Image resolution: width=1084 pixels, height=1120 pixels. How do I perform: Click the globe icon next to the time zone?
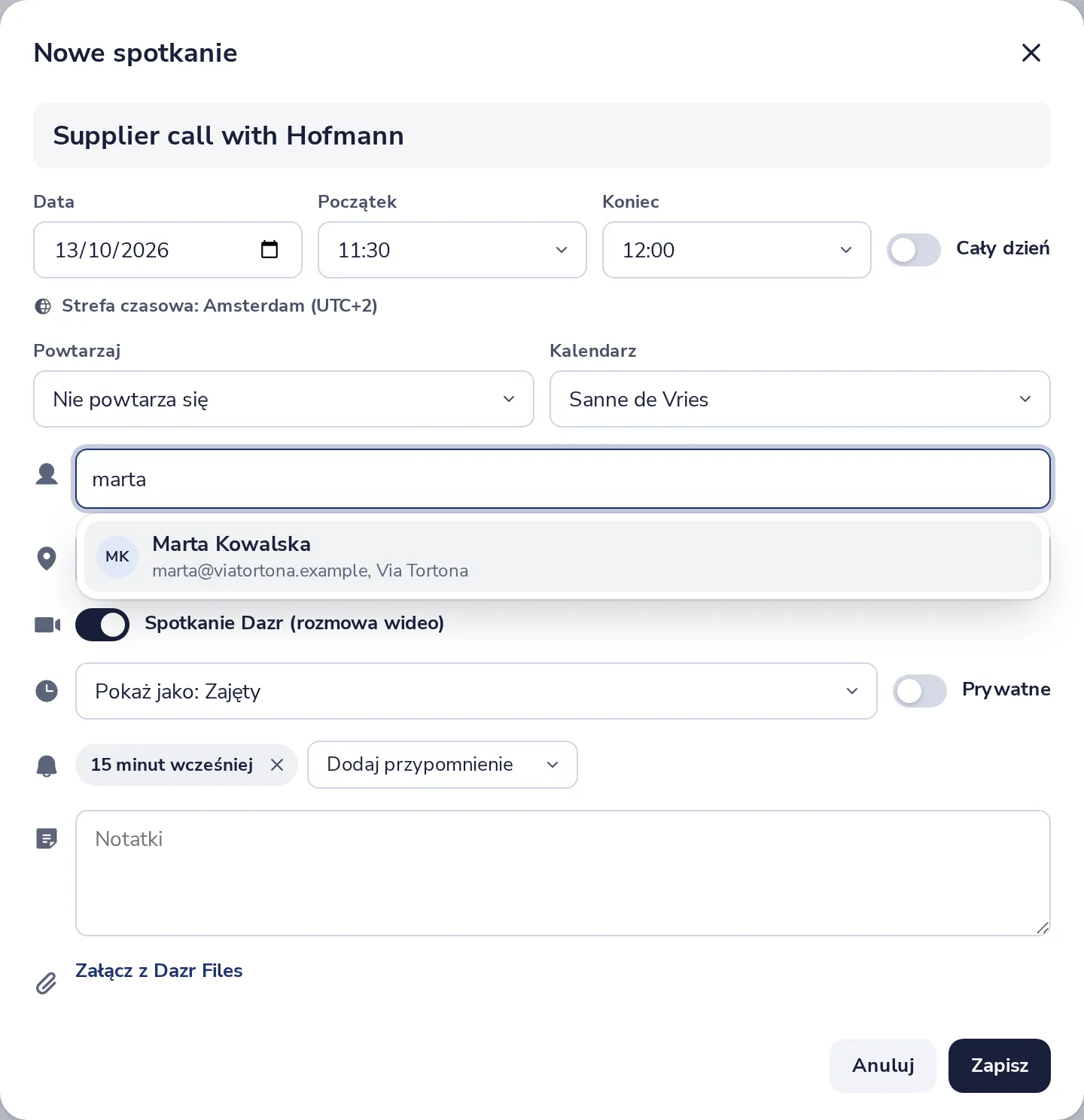[44, 306]
